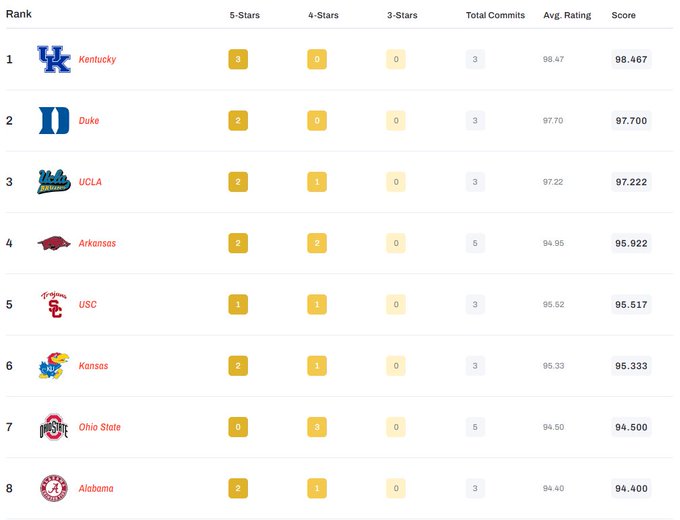Click the USC Trojans logo
Image resolution: width=680 pixels, height=520 pixels.
click(x=54, y=304)
